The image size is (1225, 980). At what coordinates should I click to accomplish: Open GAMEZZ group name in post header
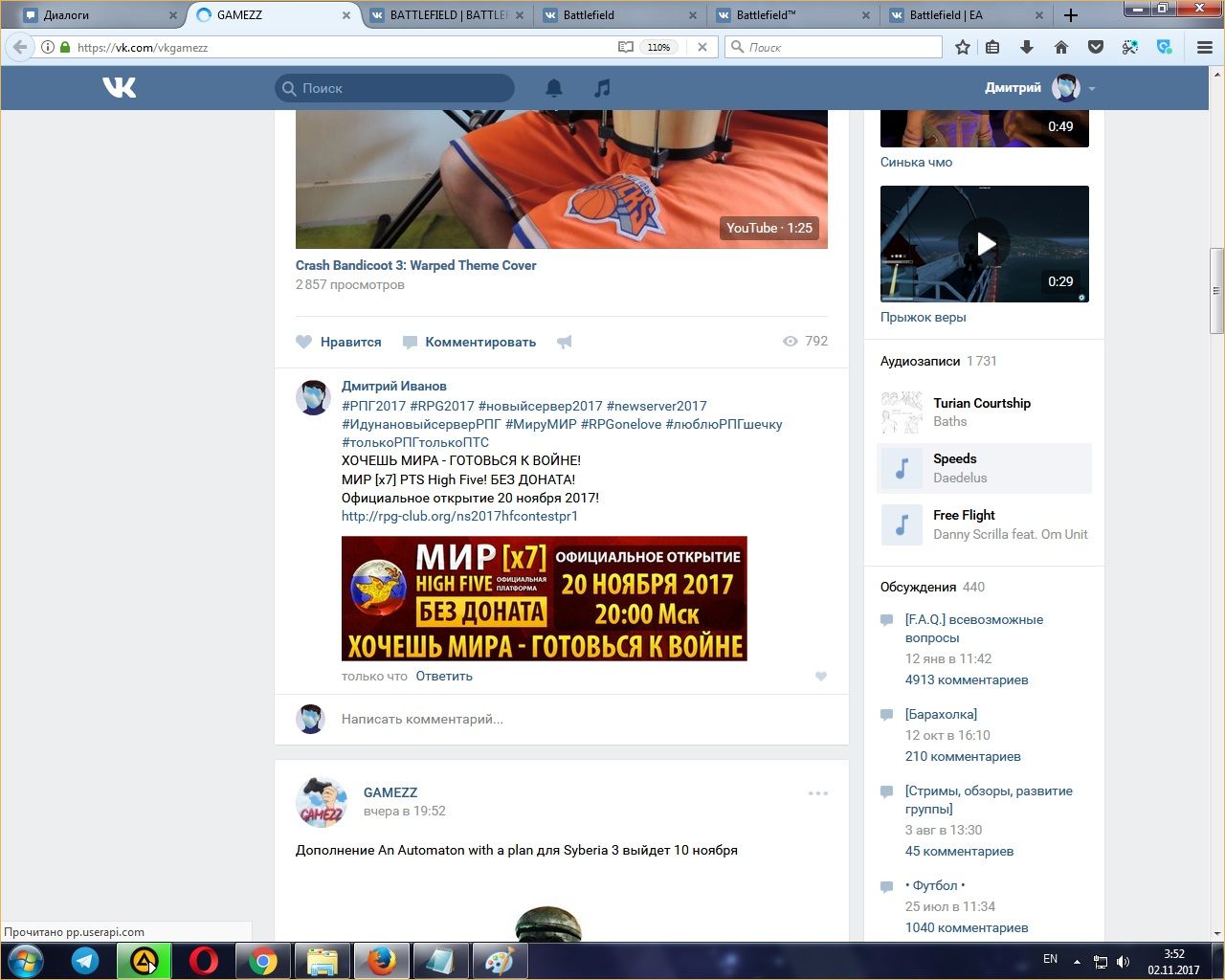coord(390,792)
